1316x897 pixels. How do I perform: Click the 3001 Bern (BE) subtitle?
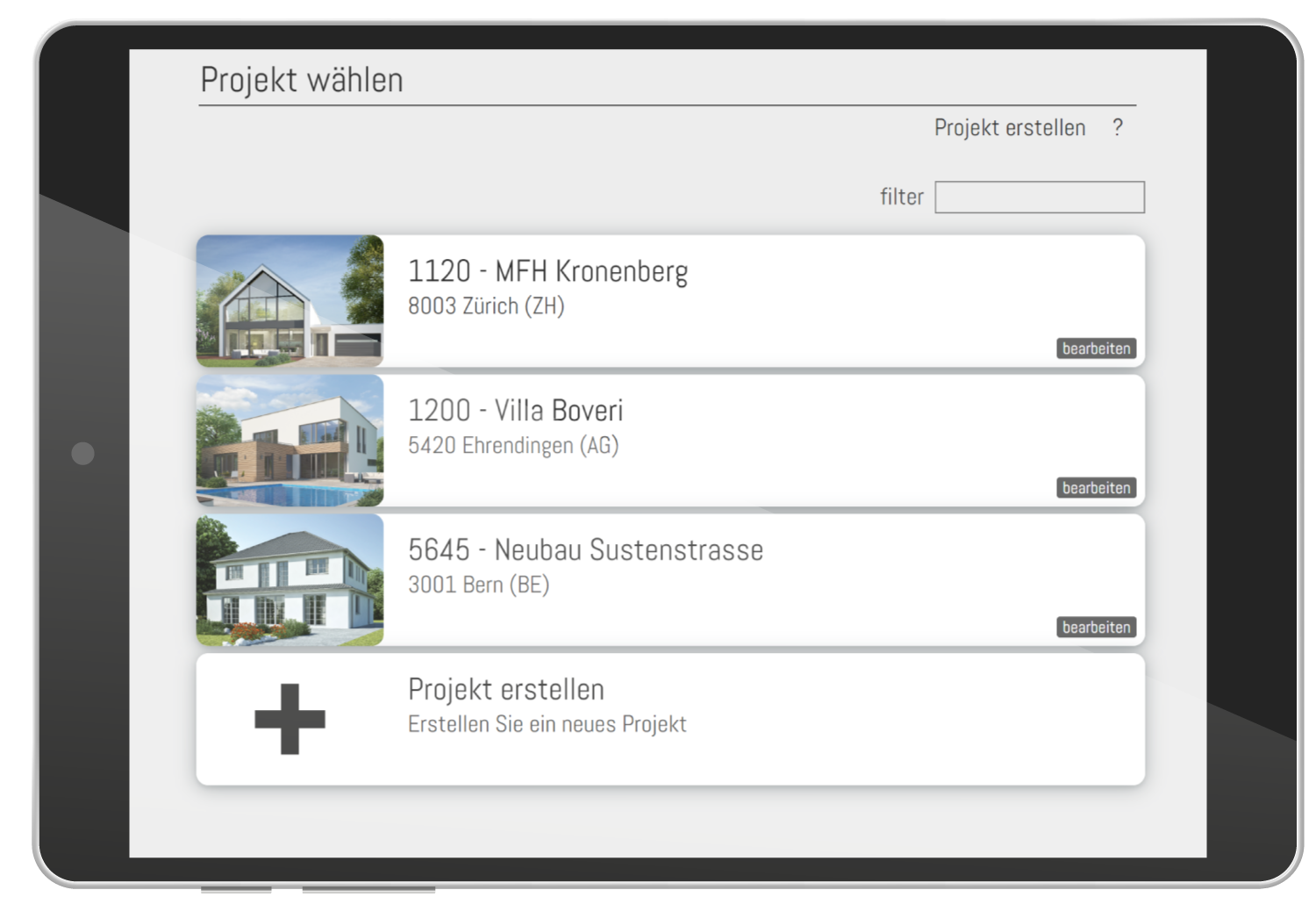pyautogui.click(x=478, y=585)
